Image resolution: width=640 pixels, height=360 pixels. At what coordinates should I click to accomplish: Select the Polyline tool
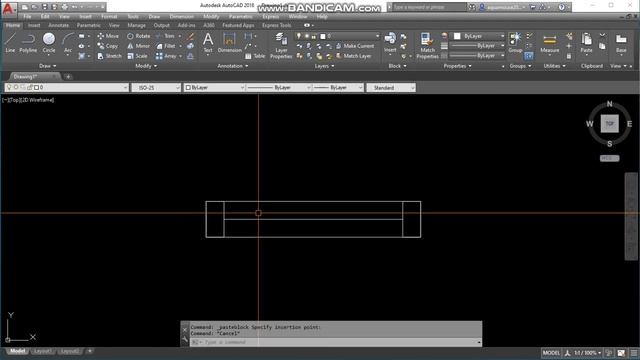[28, 43]
